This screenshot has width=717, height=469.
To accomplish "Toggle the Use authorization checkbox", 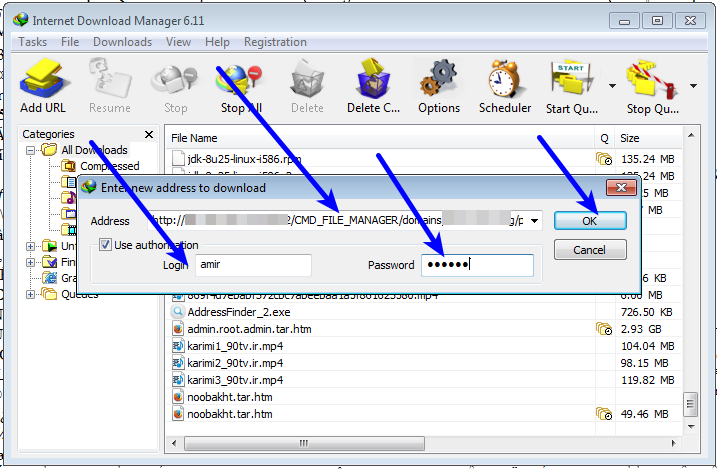I will click(x=105, y=245).
